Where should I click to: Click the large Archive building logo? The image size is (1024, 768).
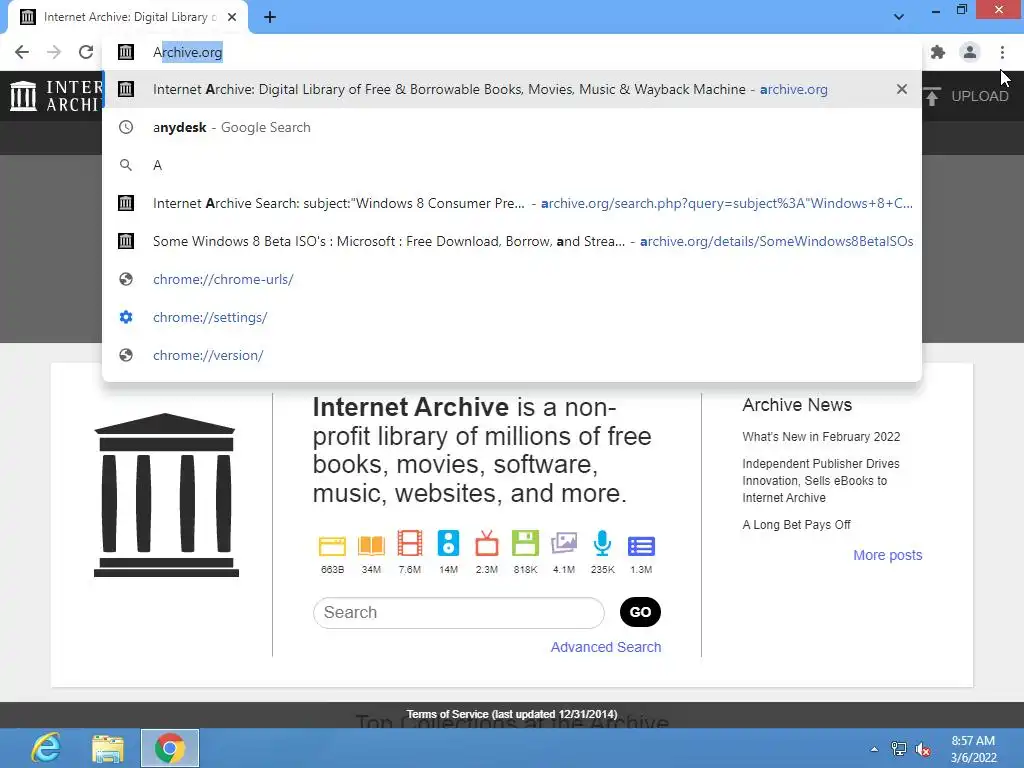click(166, 494)
